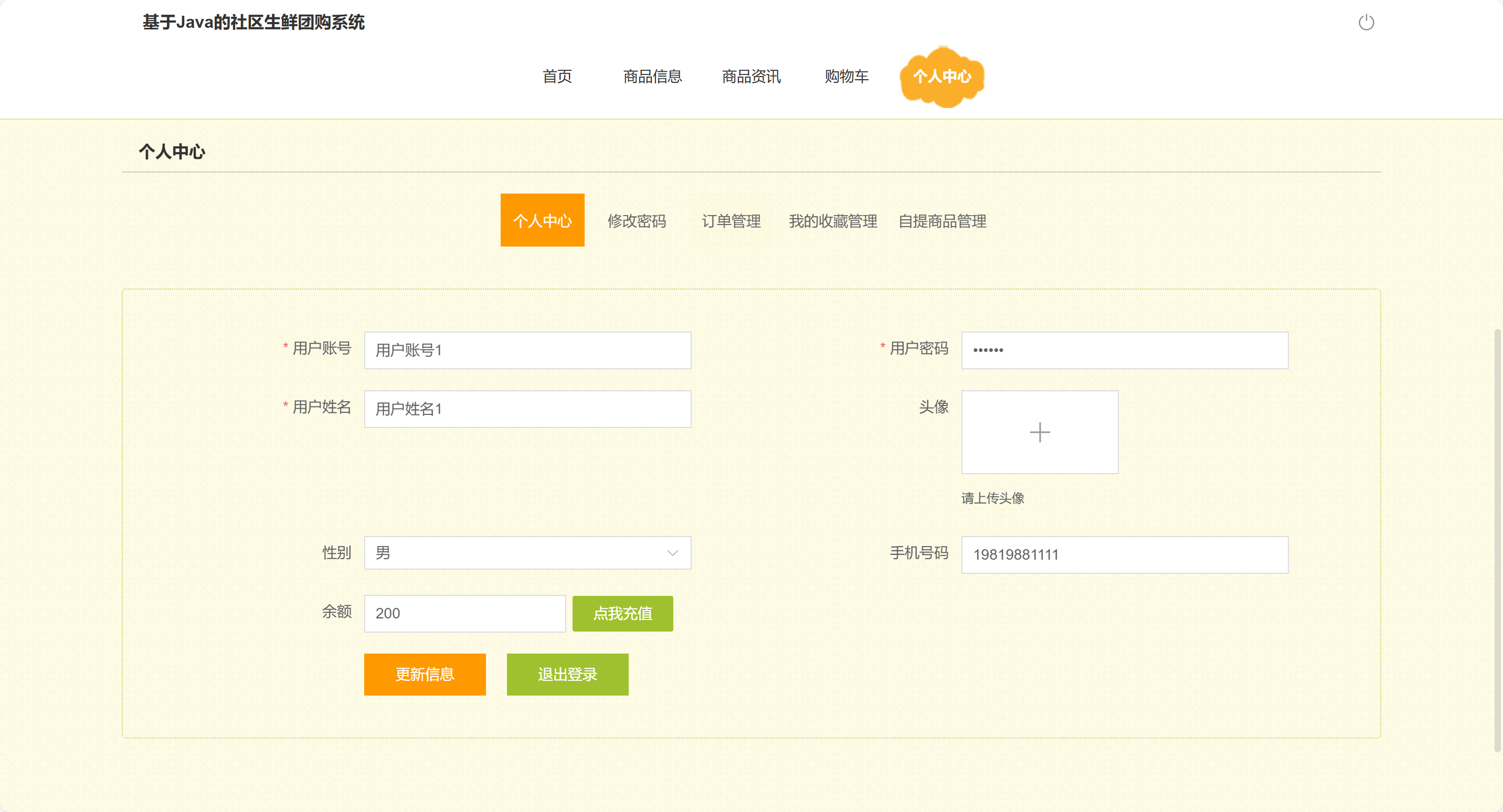Open the 我的收藏管理 tab
Viewport: 1503px width, 812px height.
tap(833, 221)
